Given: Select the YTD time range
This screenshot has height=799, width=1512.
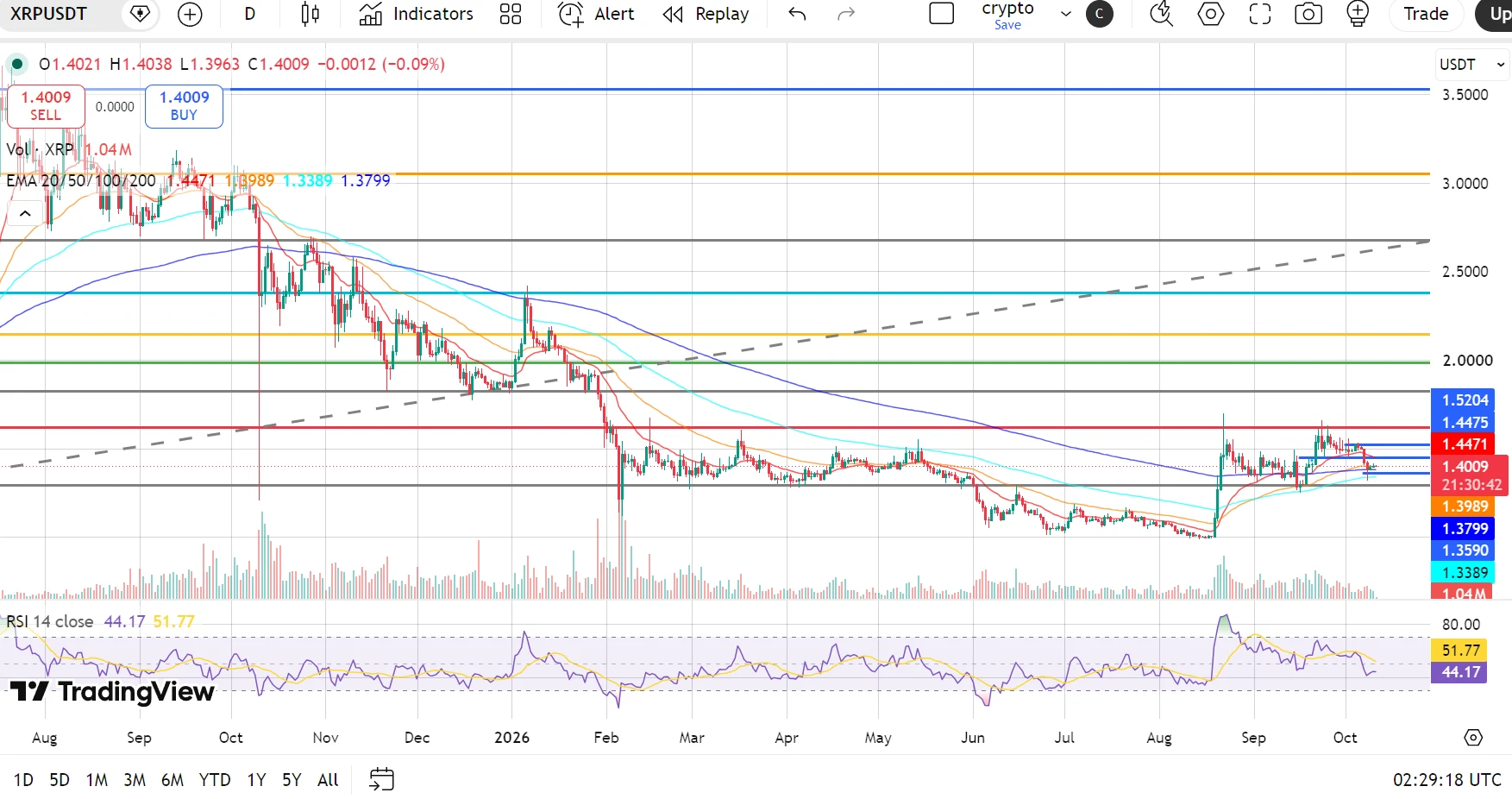Looking at the screenshot, I should (x=215, y=780).
